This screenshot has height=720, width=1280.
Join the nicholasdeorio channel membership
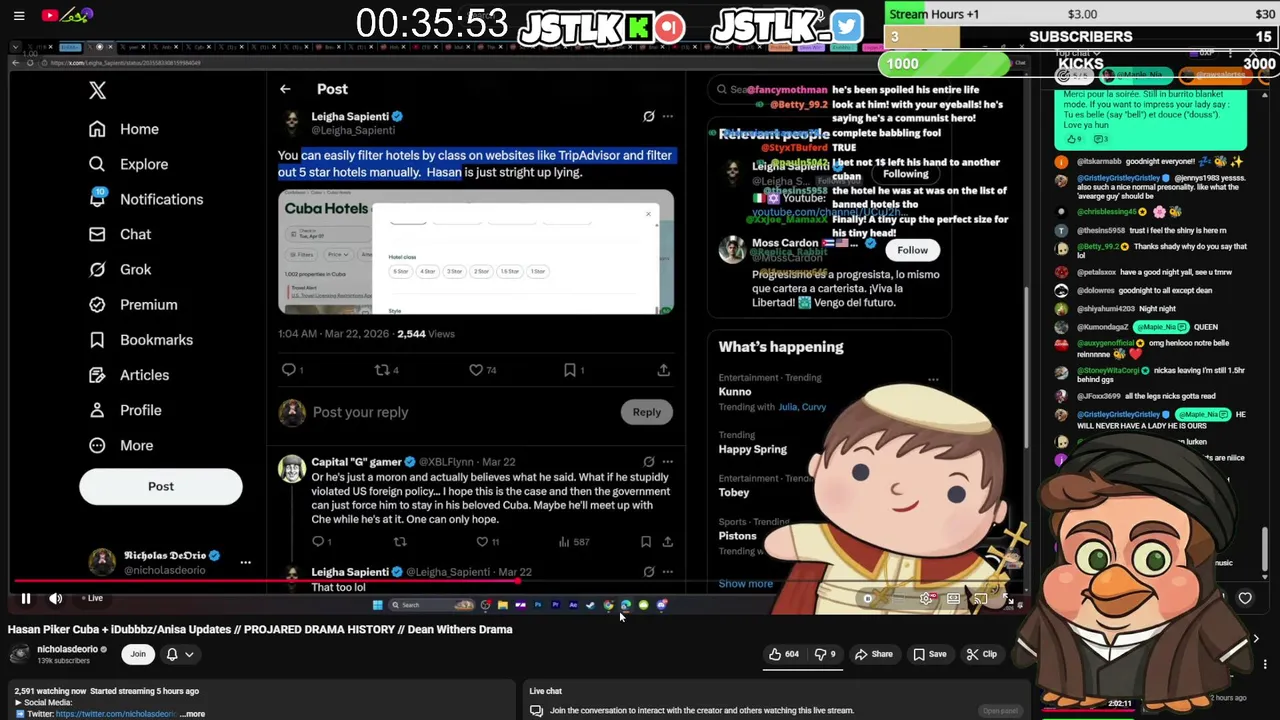[x=138, y=654]
